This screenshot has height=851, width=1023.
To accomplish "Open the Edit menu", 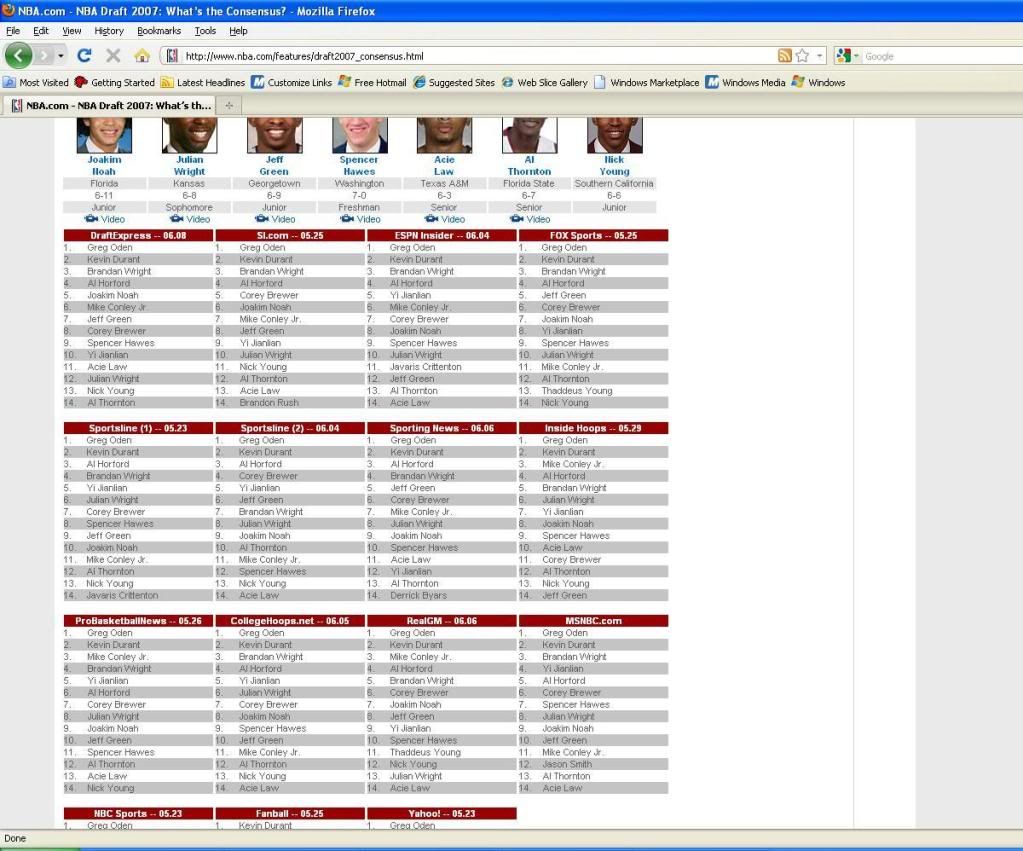I will (x=40, y=31).
